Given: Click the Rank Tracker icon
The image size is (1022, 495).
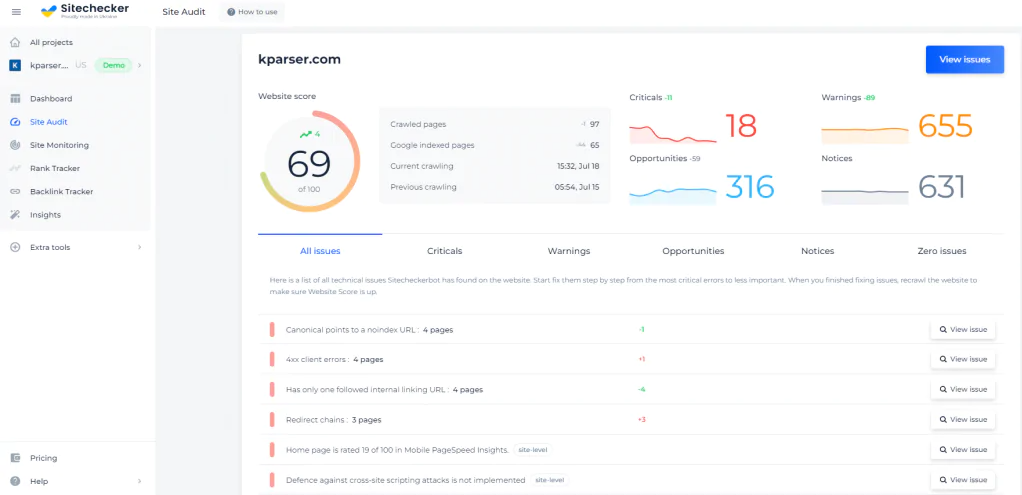Looking at the screenshot, I should (x=15, y=168).
